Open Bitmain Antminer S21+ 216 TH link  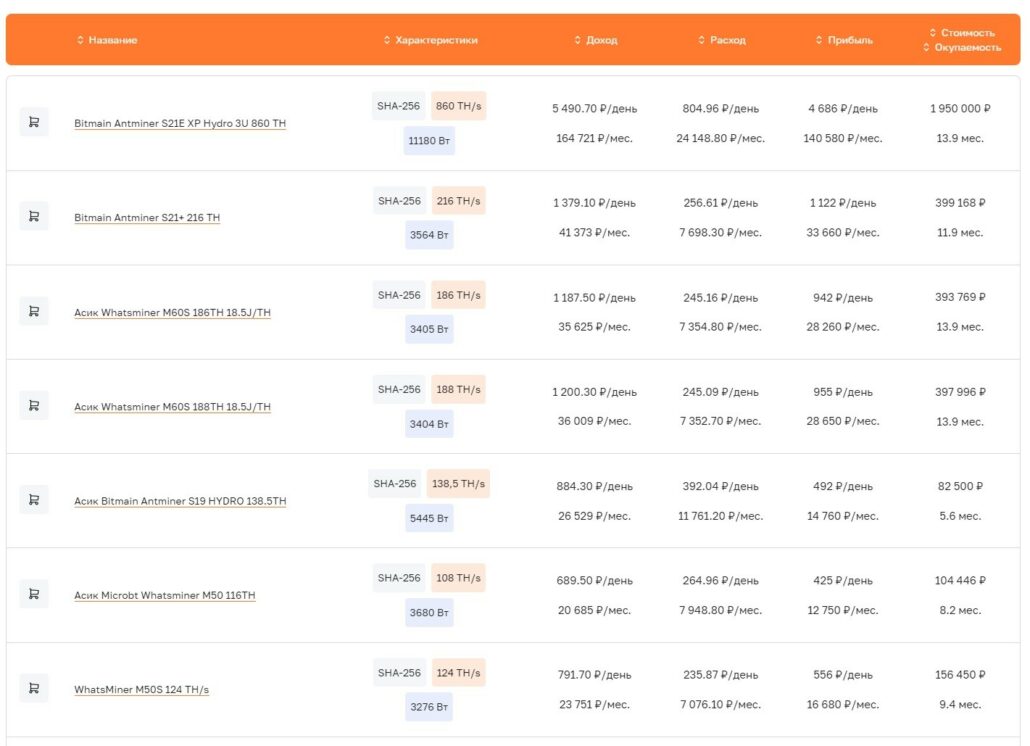point(147,217)
